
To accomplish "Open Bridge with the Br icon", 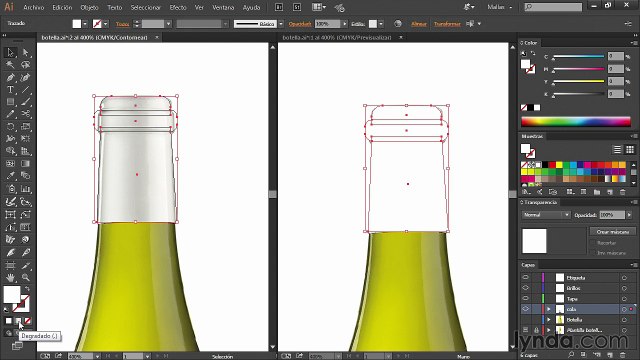I will coord(279,7).
